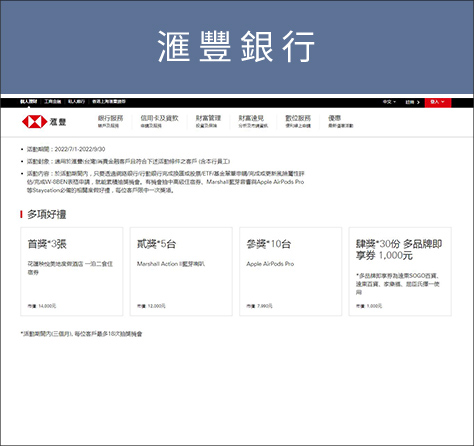Screen dimensions: 474x446
Task: Click the Marshall Action II prize description
Action: coord(171,264)
